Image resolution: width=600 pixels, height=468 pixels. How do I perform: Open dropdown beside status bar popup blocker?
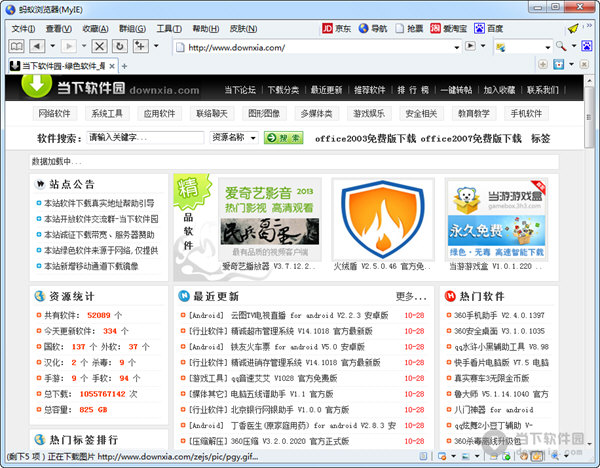click(453, 456)
